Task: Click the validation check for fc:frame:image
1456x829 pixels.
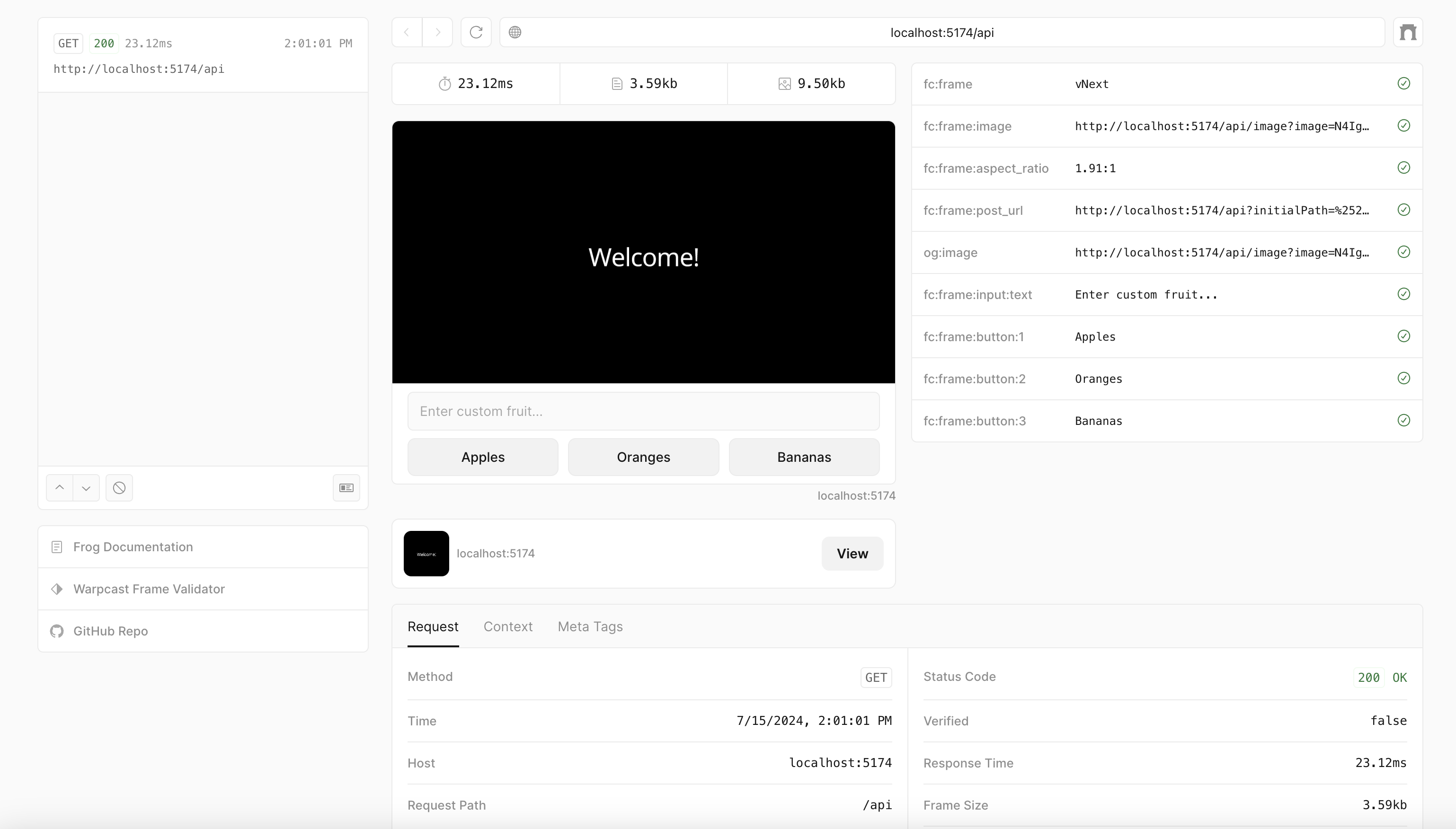Action: coord(1403,126)
